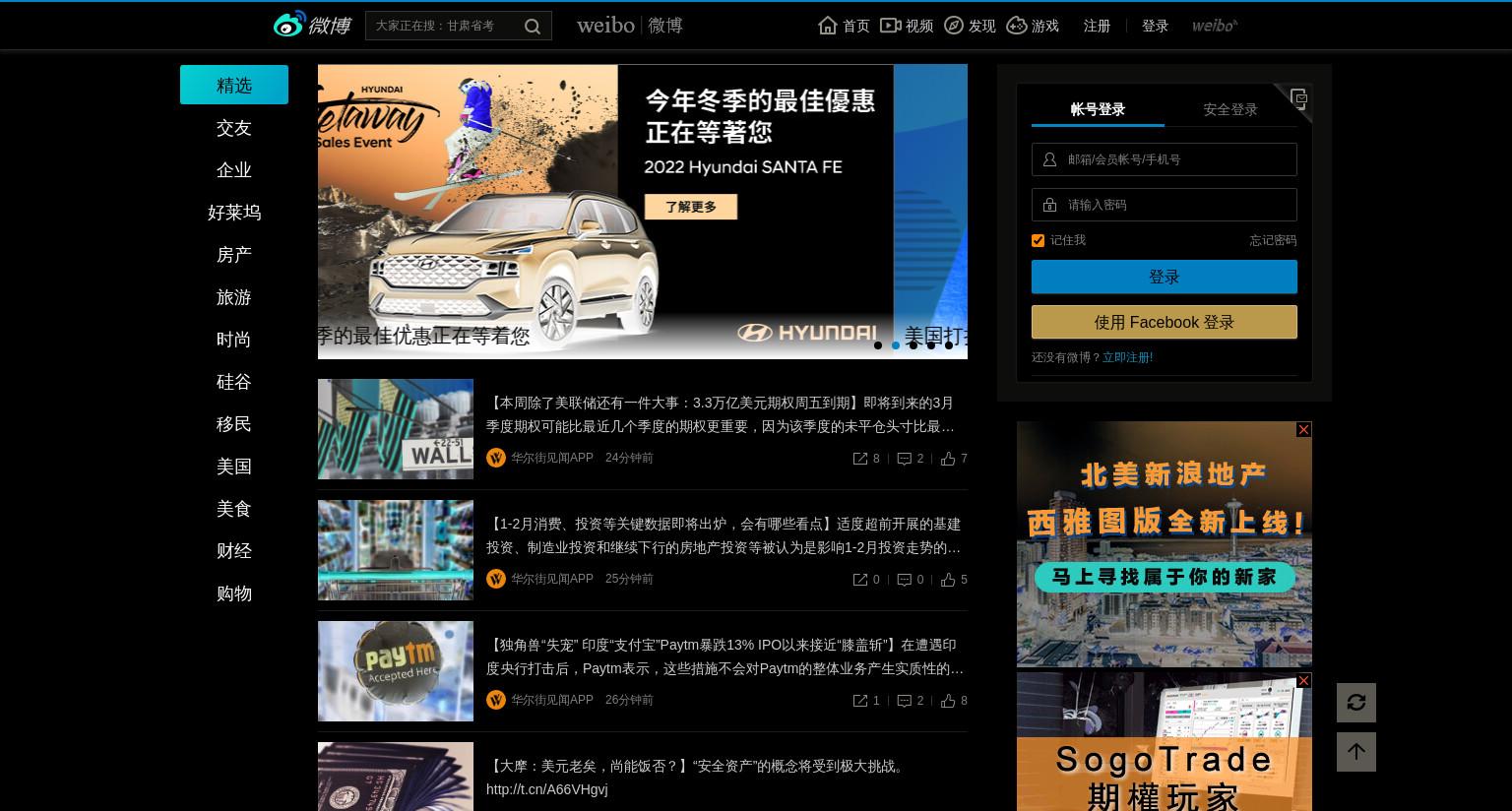Click 使用 Facebook 登录 button
1512x811 pixels.
tap(1165, 322)
